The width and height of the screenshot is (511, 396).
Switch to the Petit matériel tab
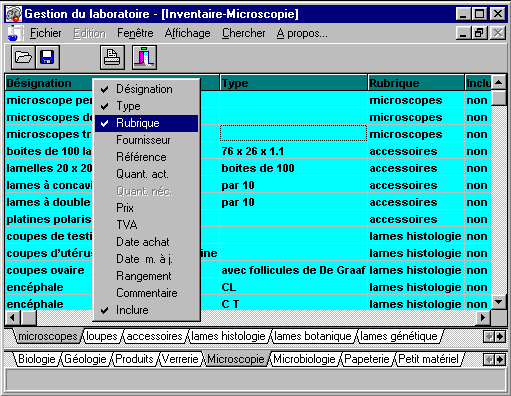click(x=428, y=359)
